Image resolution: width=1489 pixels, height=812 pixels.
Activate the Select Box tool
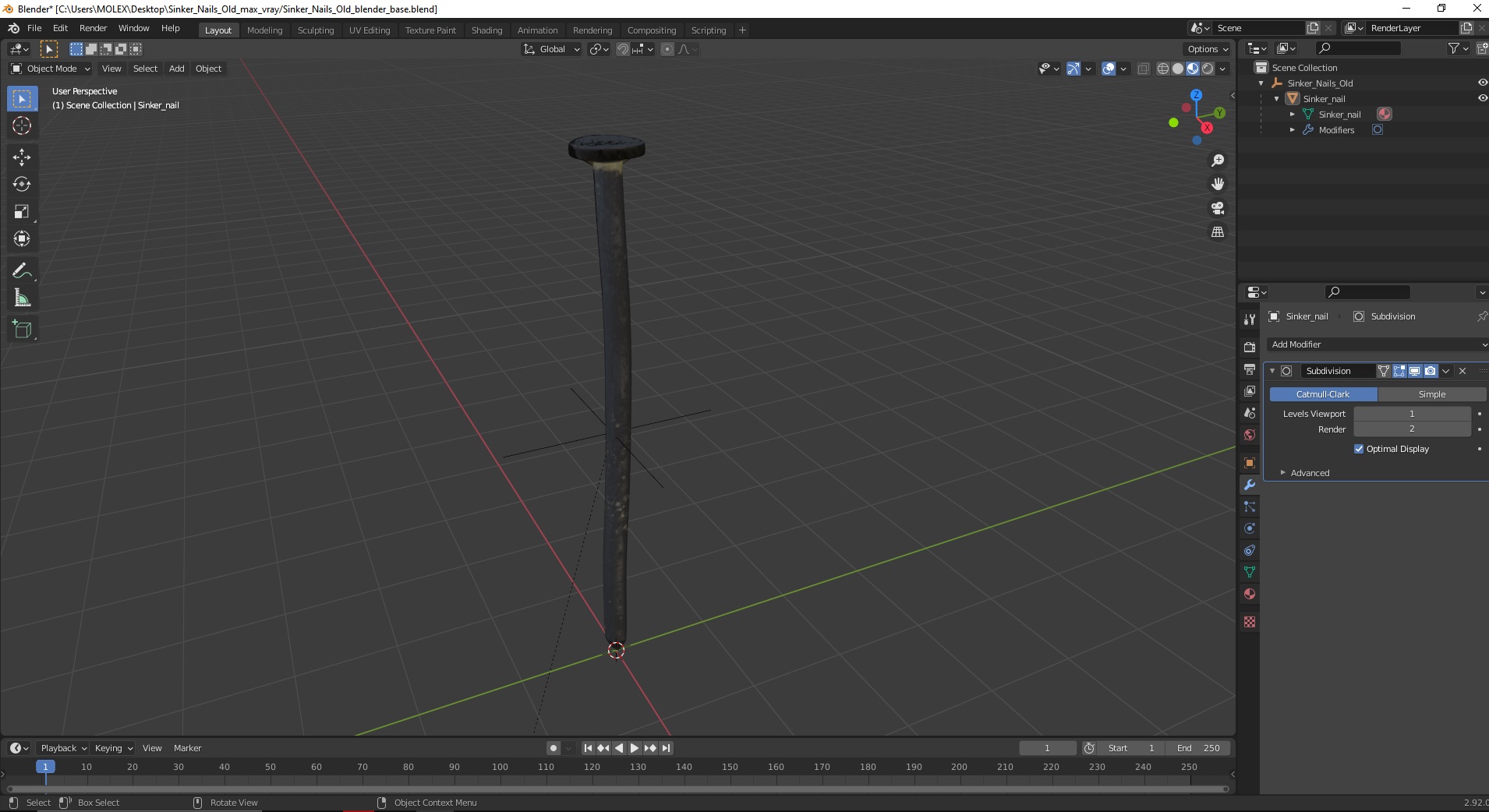pos(22,98)
